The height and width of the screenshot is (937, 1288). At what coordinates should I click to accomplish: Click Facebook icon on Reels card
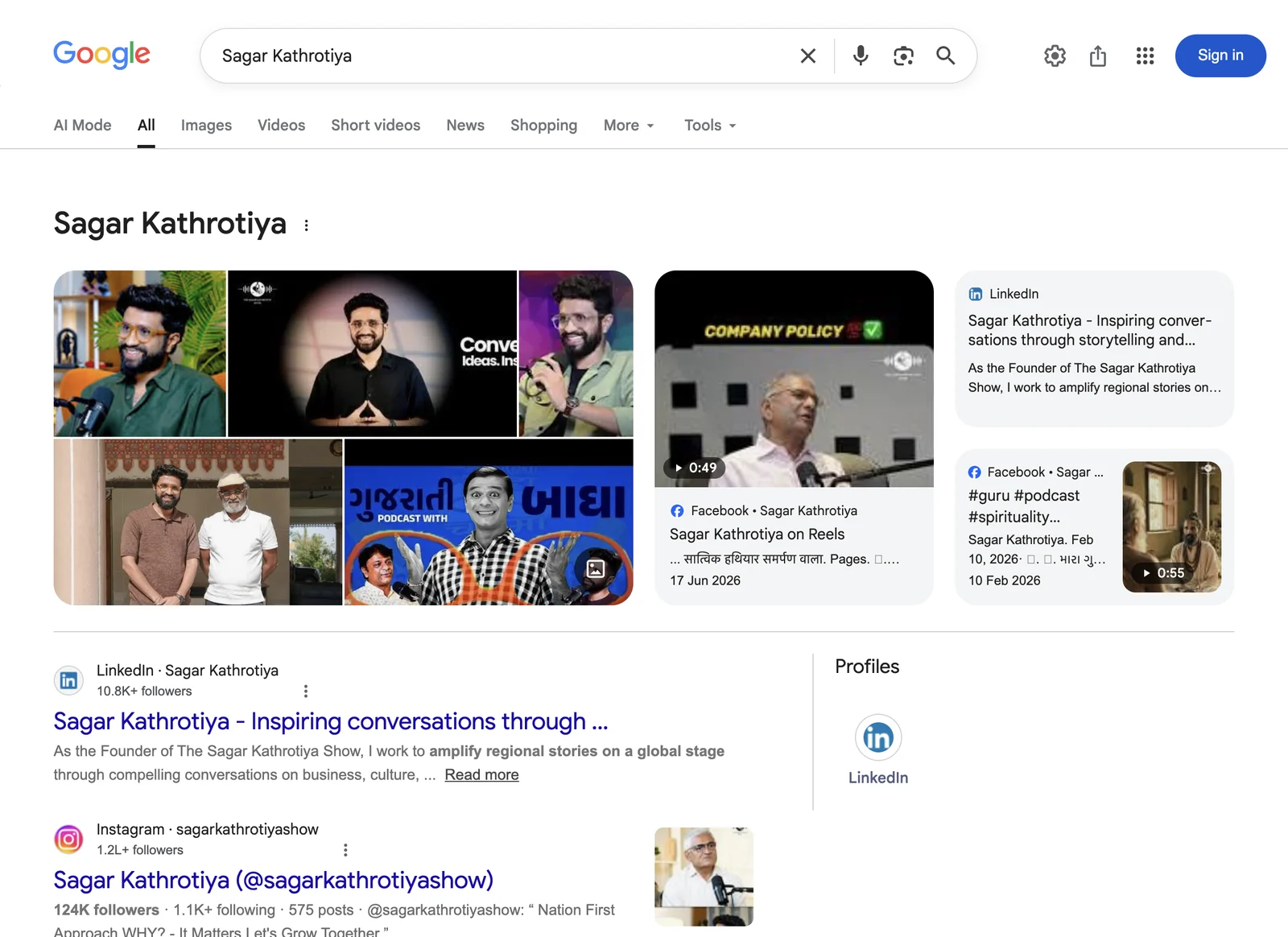[677, 510]
